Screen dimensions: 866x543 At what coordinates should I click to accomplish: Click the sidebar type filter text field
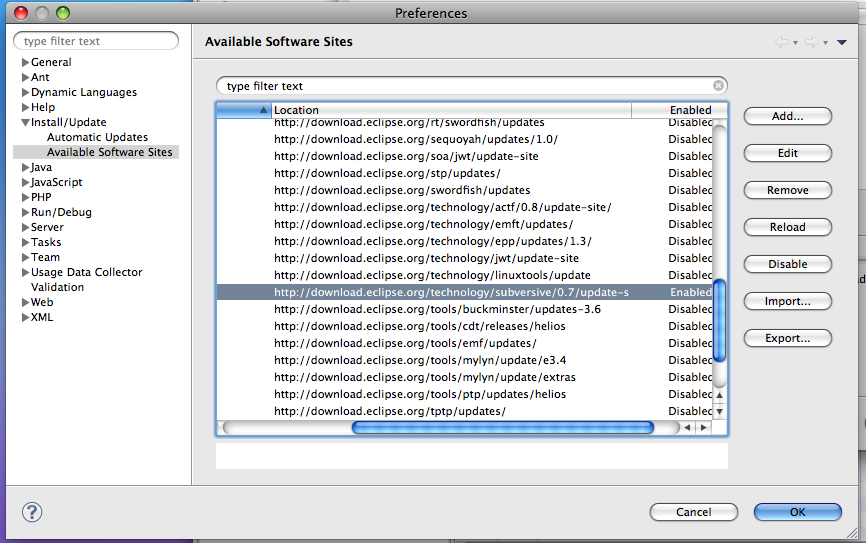tap(96, 41)
